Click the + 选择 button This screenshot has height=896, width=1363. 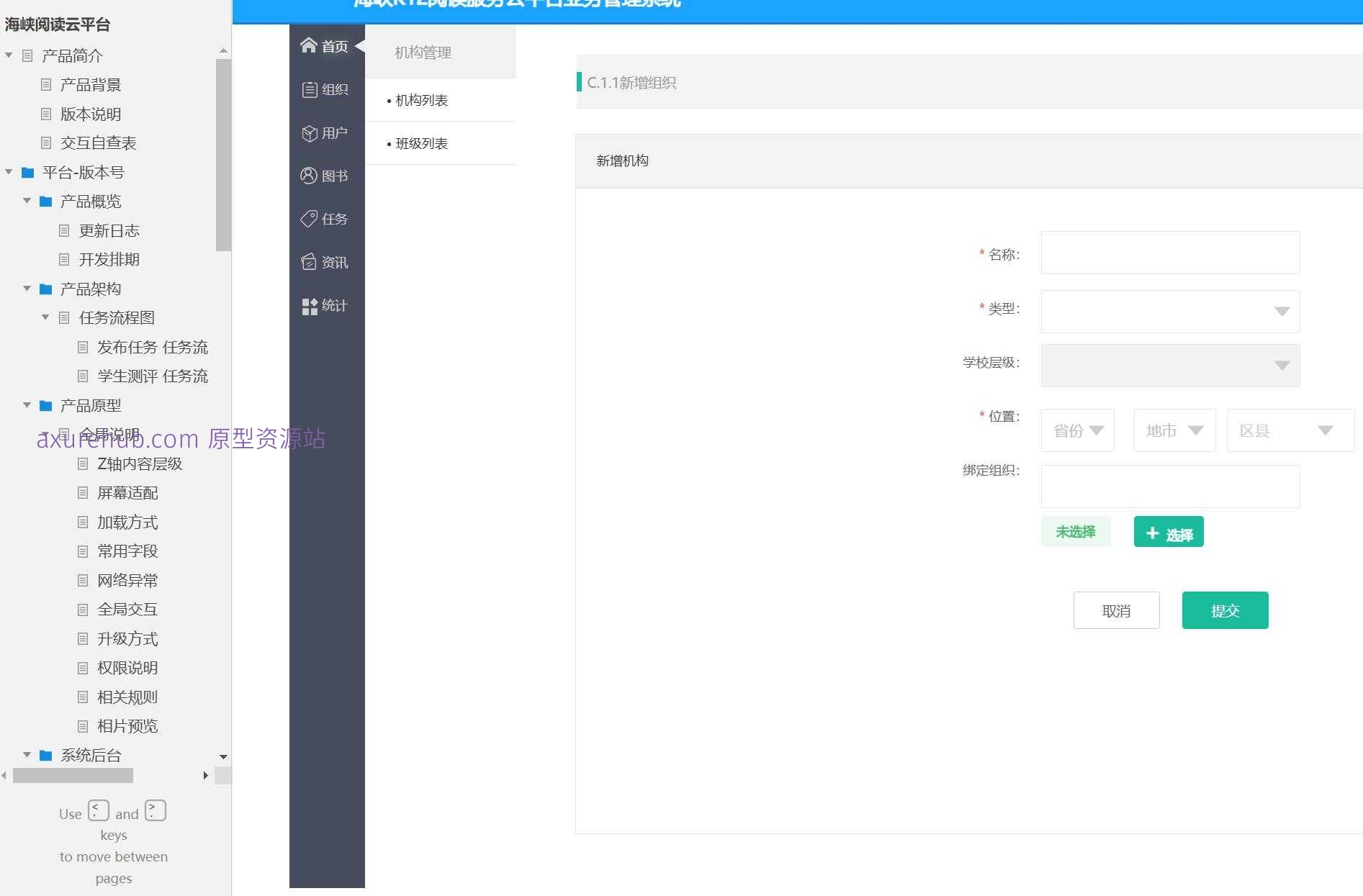point(1168,533)
